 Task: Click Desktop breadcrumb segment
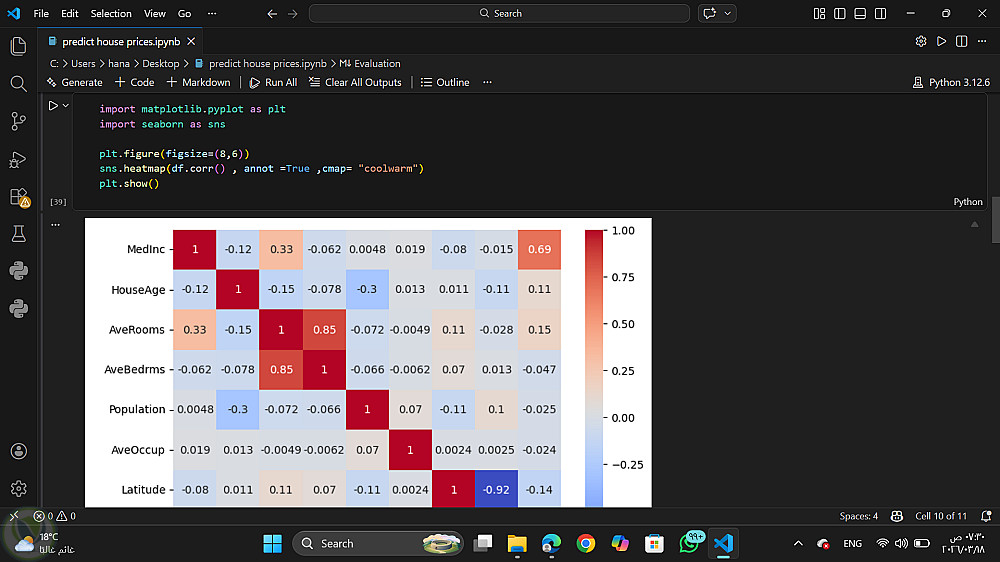pyautogui.click(x=161, y=64)
